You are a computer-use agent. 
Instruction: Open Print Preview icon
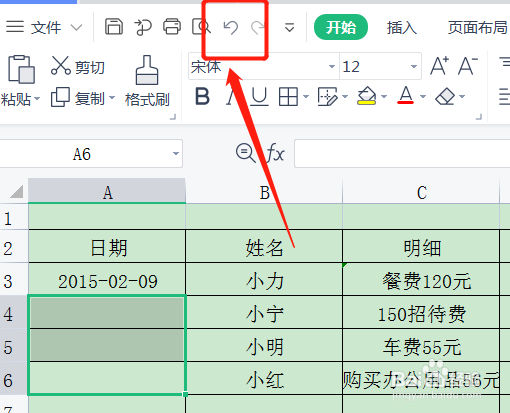click(201, 27)
